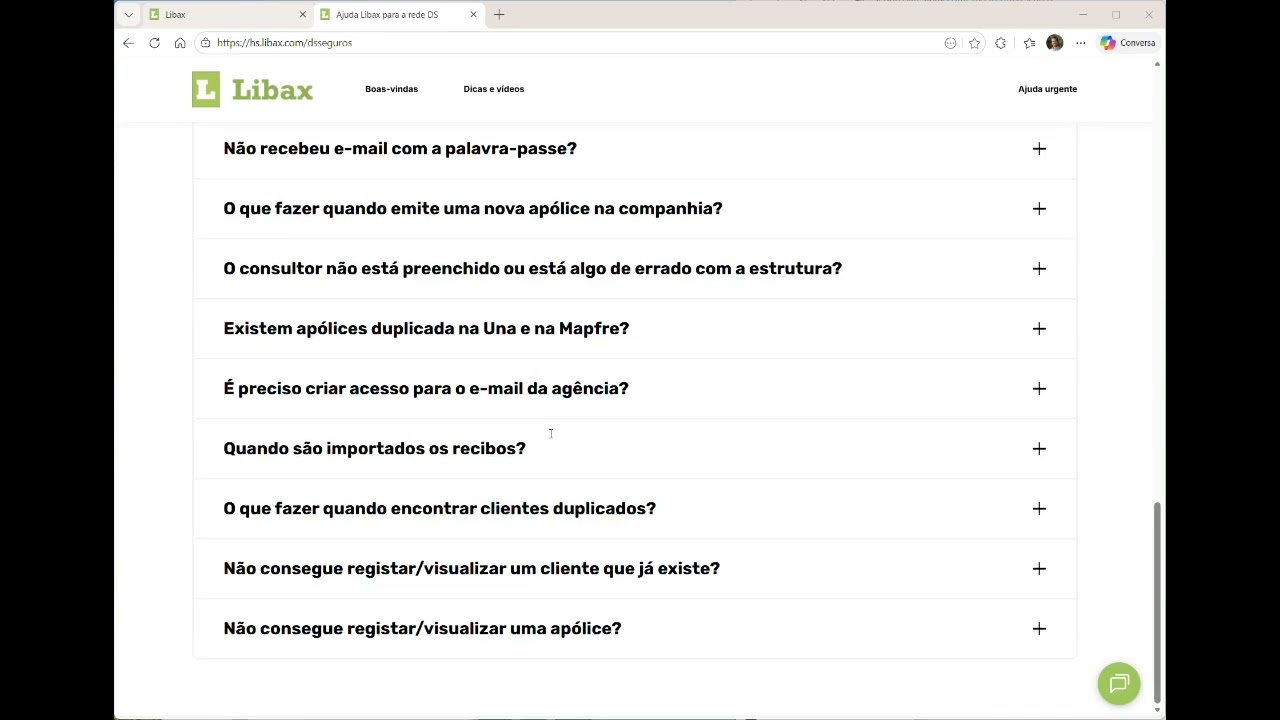The height and width of the screenshot is (720, 1280).
Task: Open the address bar's round three-dots icon
Action: tap(950, 43)
